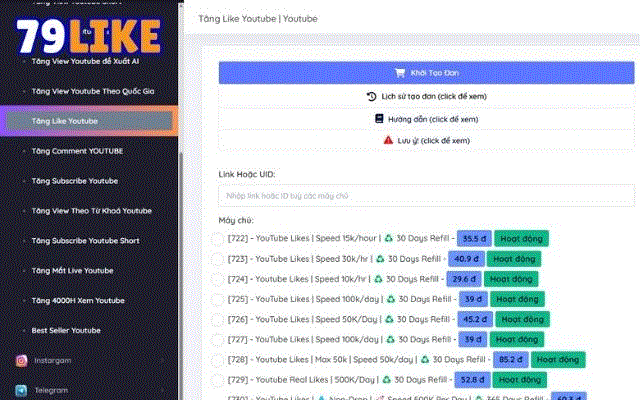This screenshot has height=400, width=640.
Task: Click the Khởi Tạo Đơn button
Action: click(427, 73)
